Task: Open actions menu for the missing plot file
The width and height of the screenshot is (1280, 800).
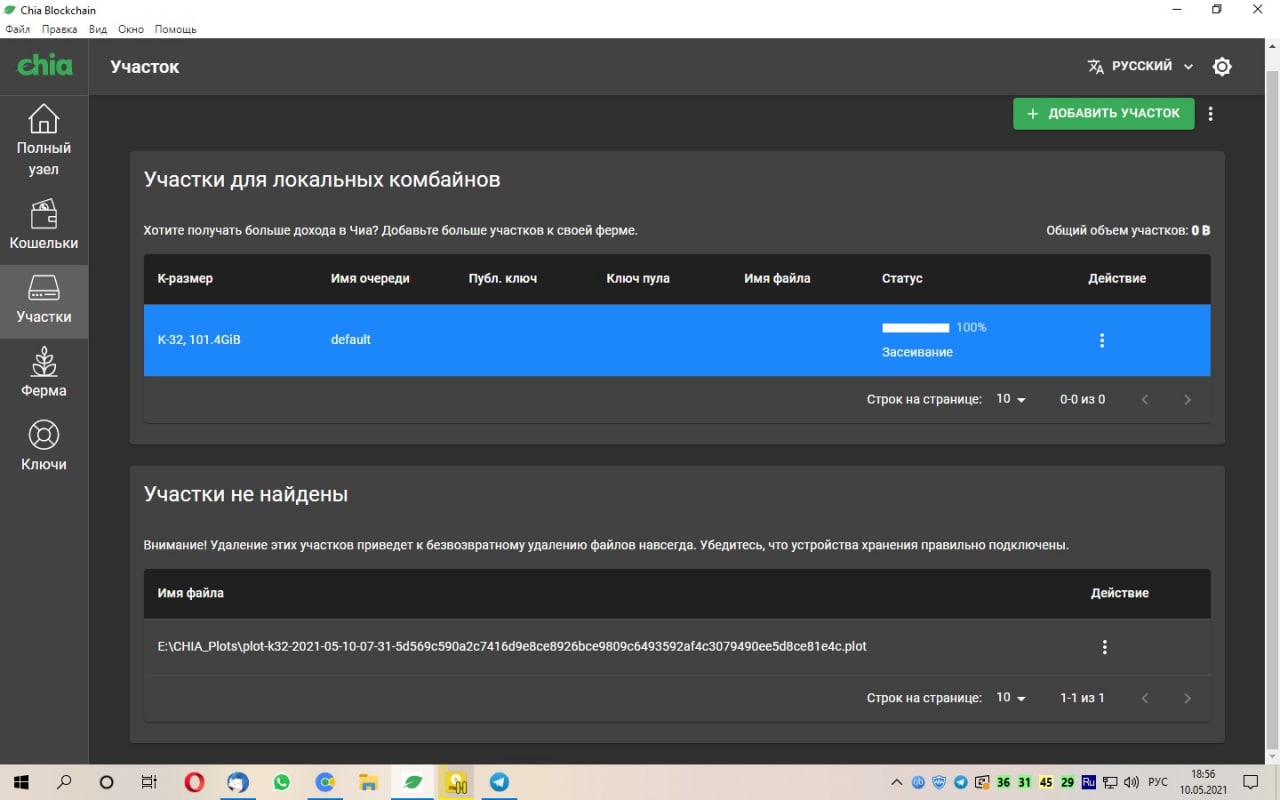Action: click(x=1104, y=647)
